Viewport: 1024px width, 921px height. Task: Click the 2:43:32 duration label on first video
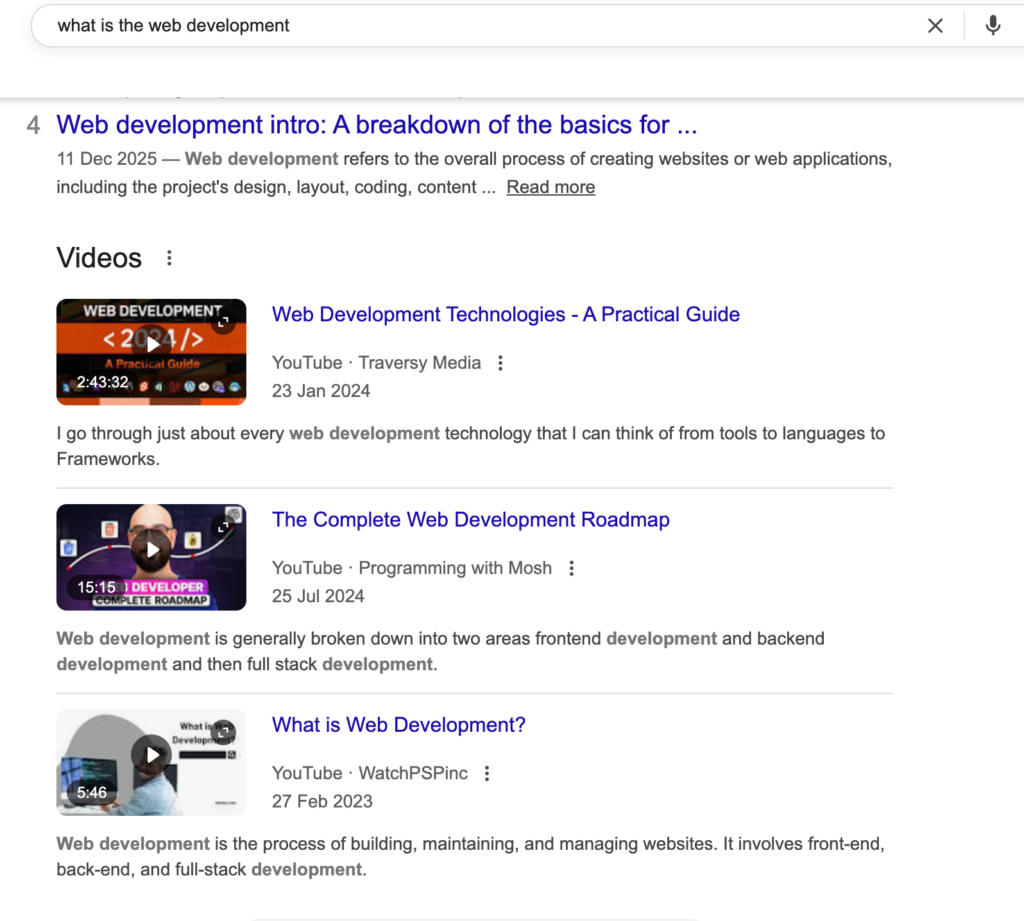tap(104, 381)
